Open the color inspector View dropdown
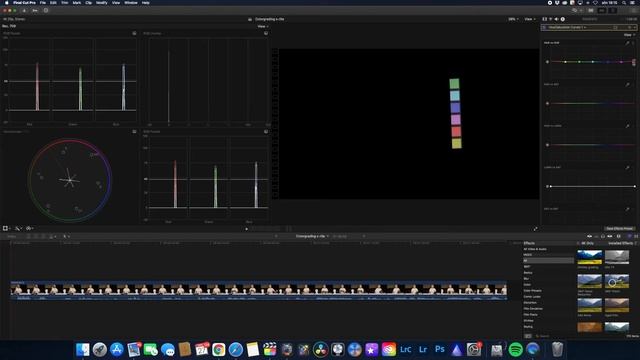640x360 pixels. 629,35
